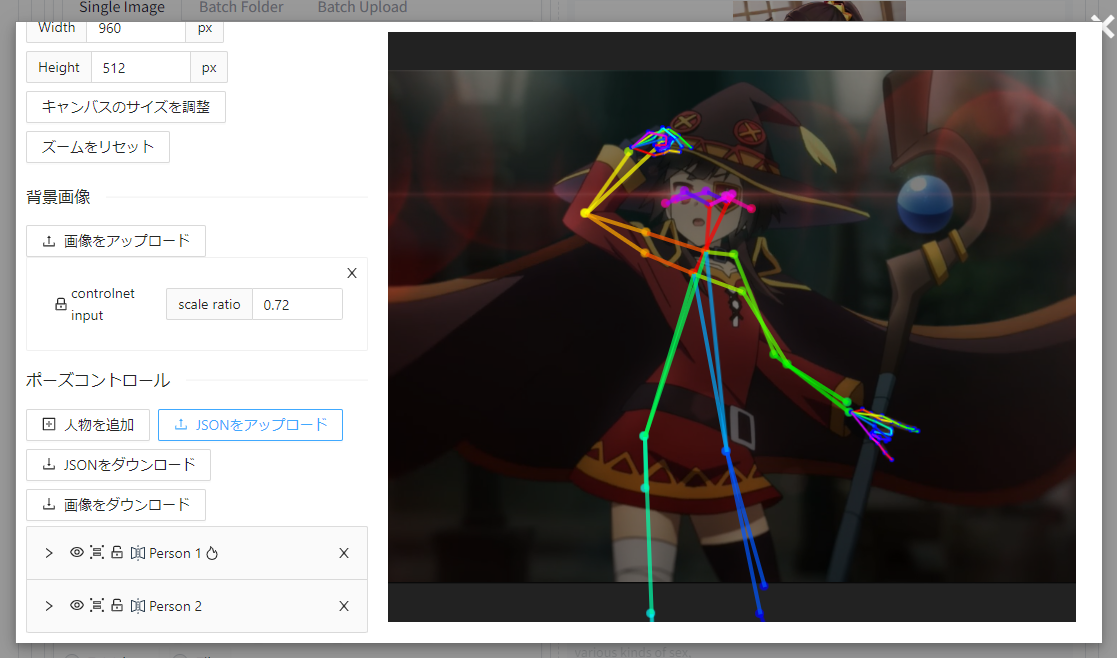Switch to the Single Image tab behind
Screen dimensions: 1117x658
(x=122, y=8)
